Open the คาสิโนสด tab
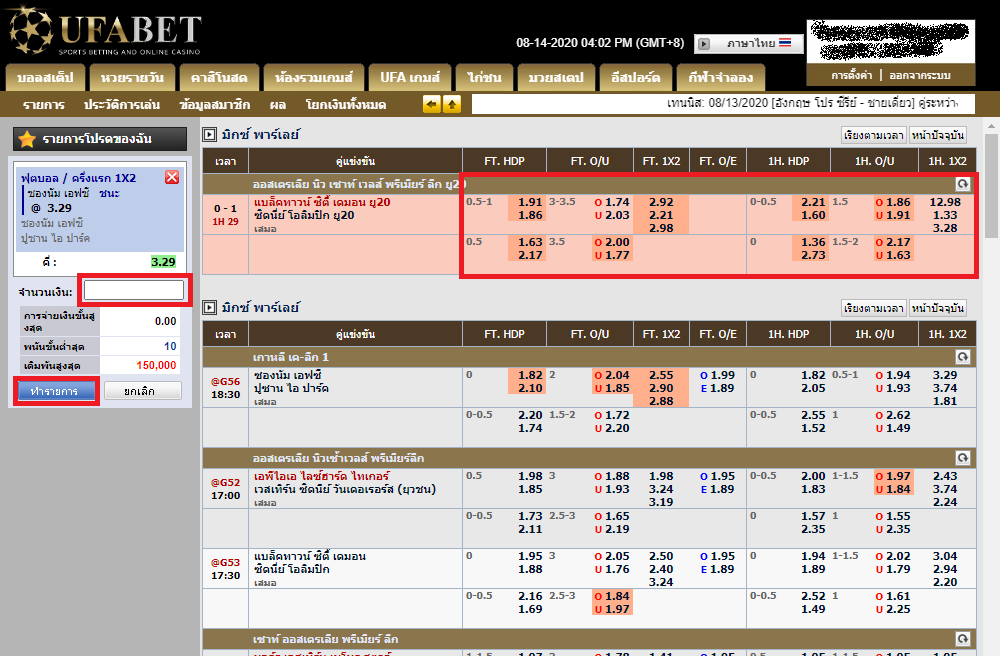This screenshot has width=1000, height=656. [x=219, y=78]
